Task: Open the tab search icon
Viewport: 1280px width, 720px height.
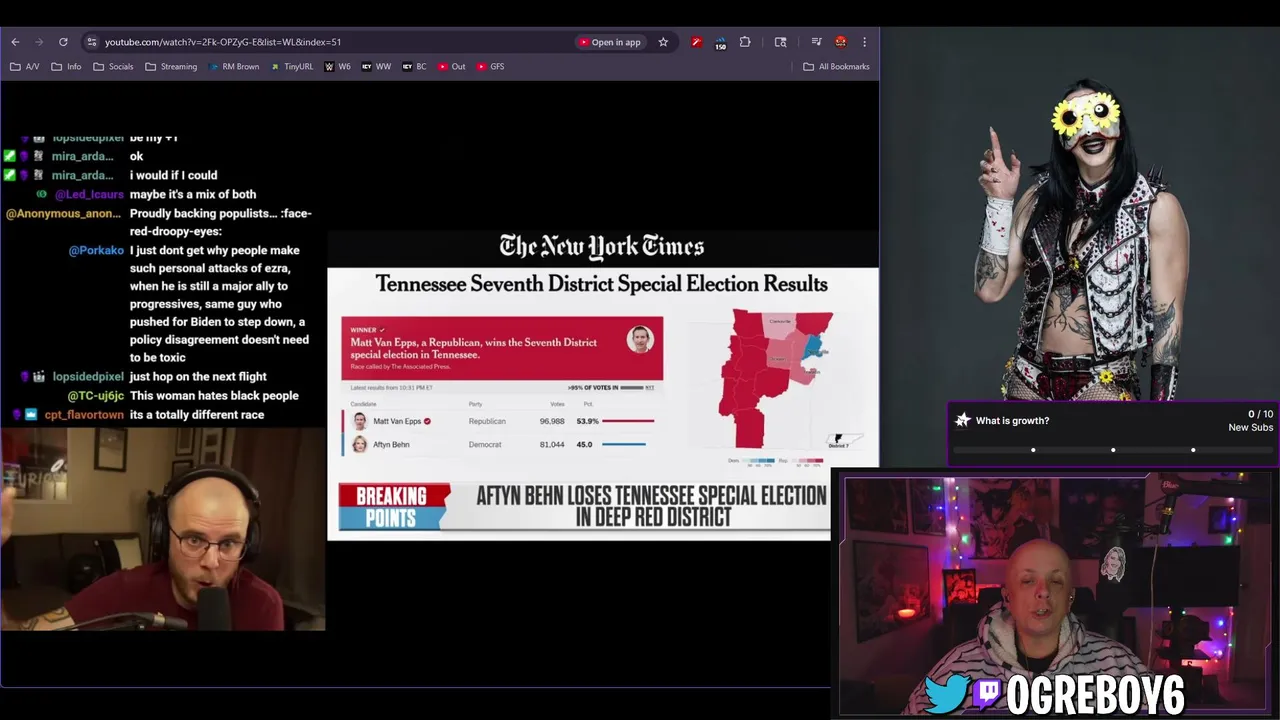Action: (x=781, y=42)
